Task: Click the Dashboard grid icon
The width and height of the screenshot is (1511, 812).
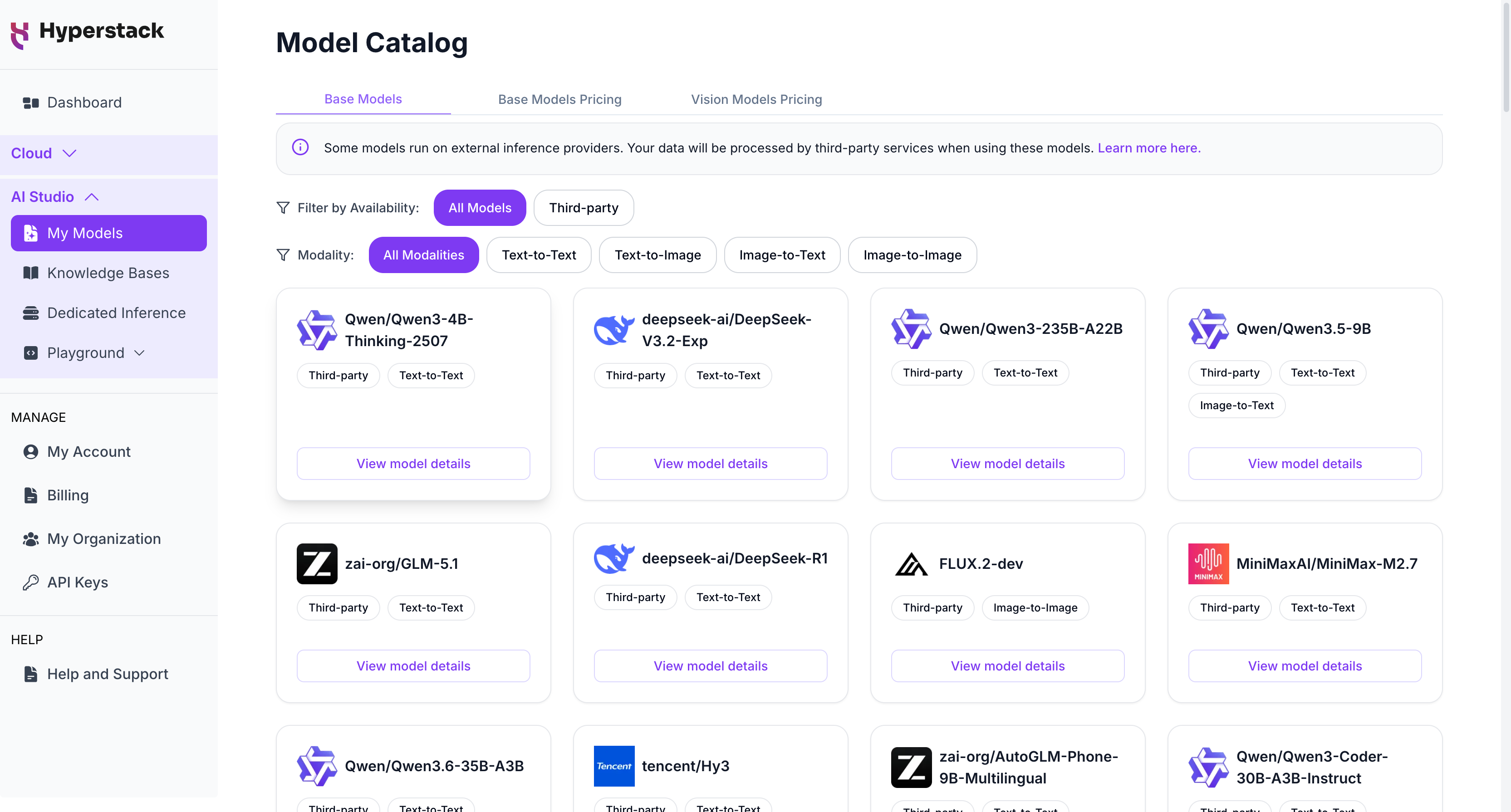Action: click(30, 103)
